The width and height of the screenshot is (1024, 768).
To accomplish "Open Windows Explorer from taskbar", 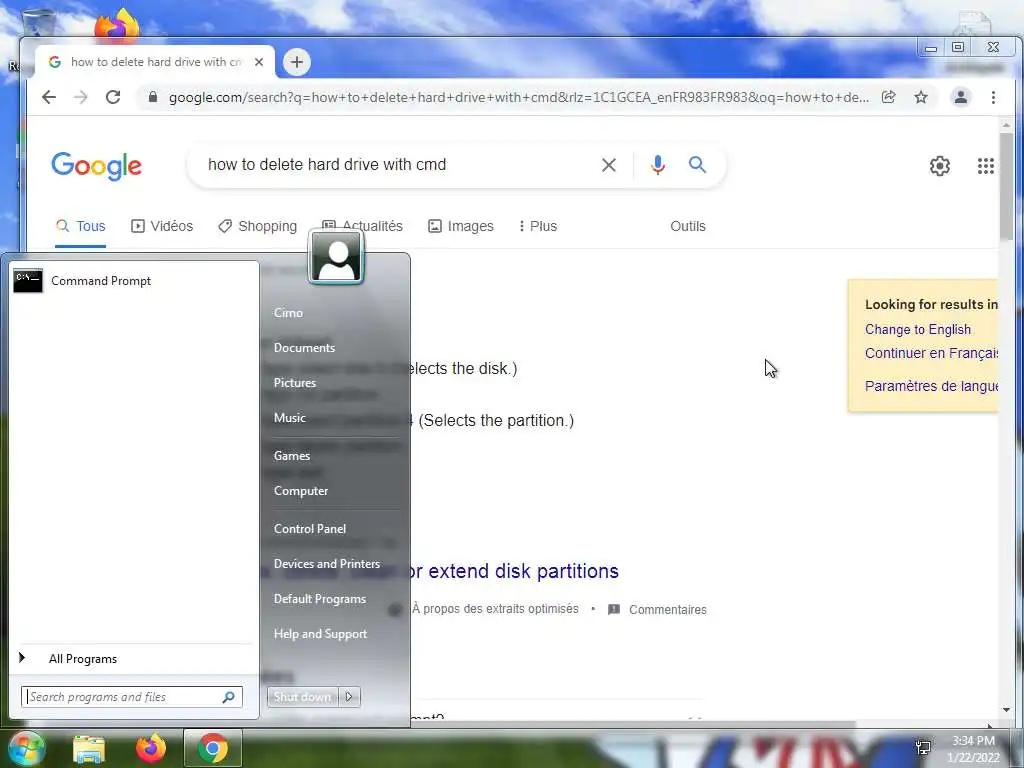I will pos(88,749).
